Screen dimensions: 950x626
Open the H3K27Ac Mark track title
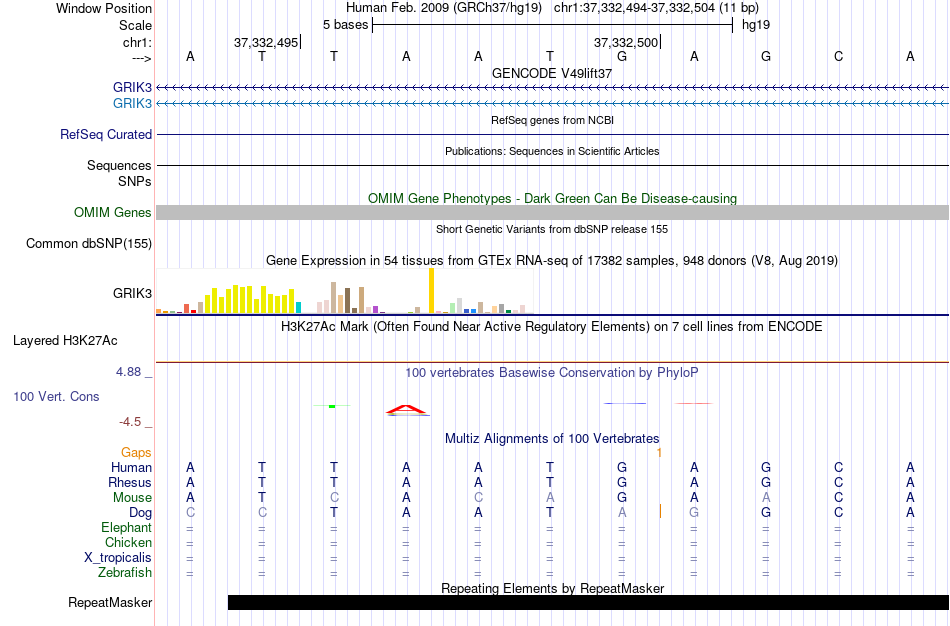click(x=552, y=327)
